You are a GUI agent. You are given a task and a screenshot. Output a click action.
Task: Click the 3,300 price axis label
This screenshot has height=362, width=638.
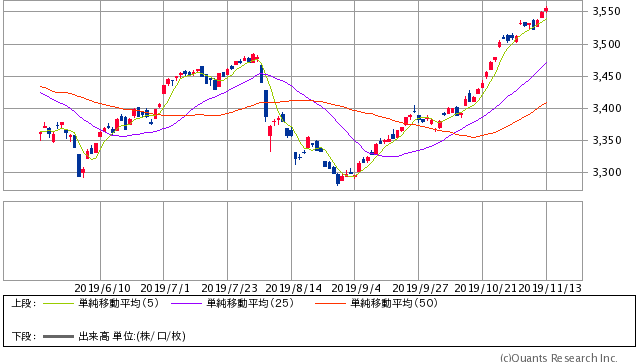point(607,172)
